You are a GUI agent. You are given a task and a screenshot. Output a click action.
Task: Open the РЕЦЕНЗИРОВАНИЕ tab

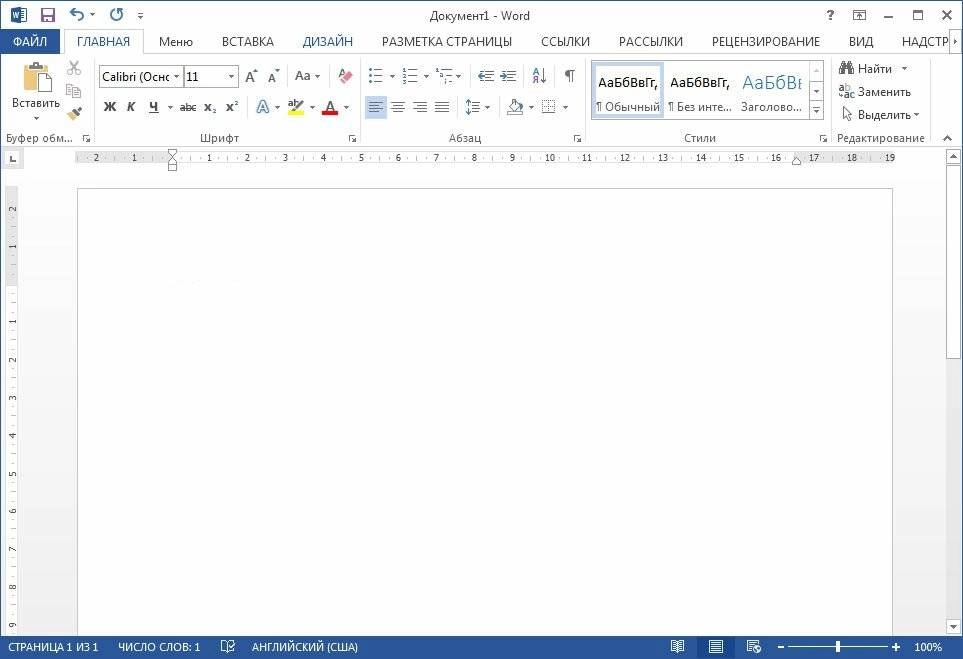pos(765,42)
